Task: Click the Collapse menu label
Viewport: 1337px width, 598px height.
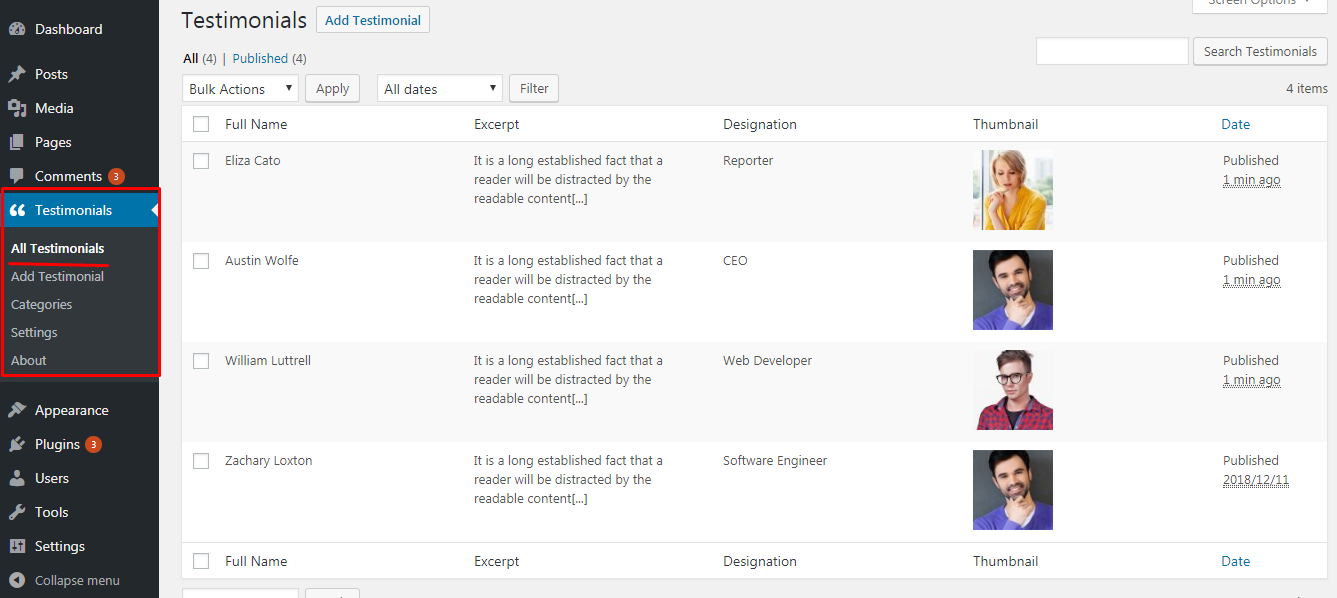Action: (77, 580)
